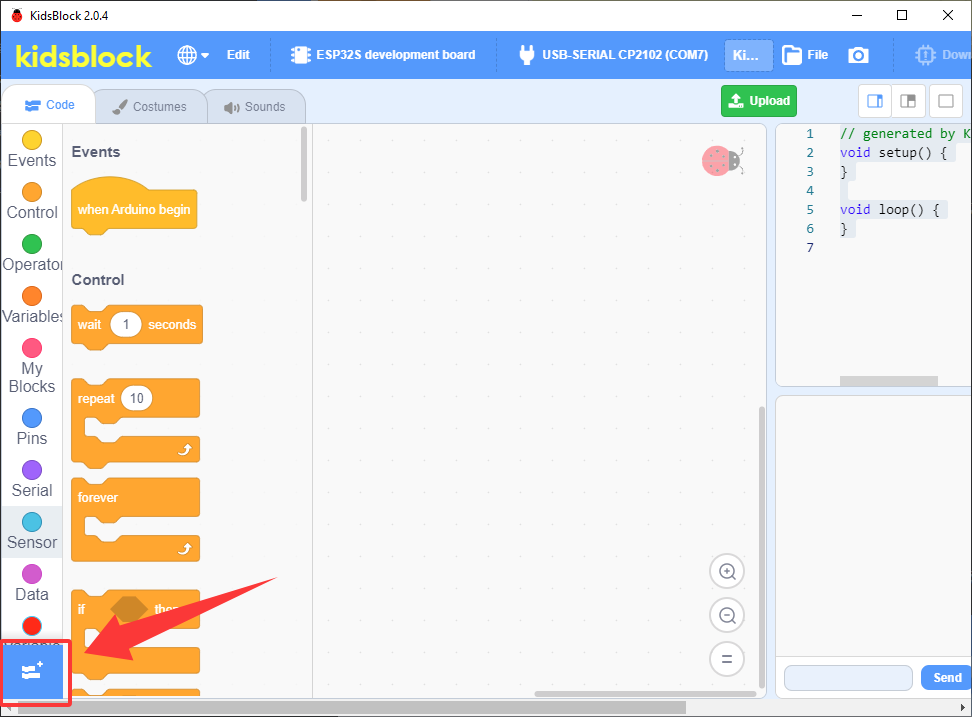
Task: Select the Pins block category
Action: click(x=32, y=428)
